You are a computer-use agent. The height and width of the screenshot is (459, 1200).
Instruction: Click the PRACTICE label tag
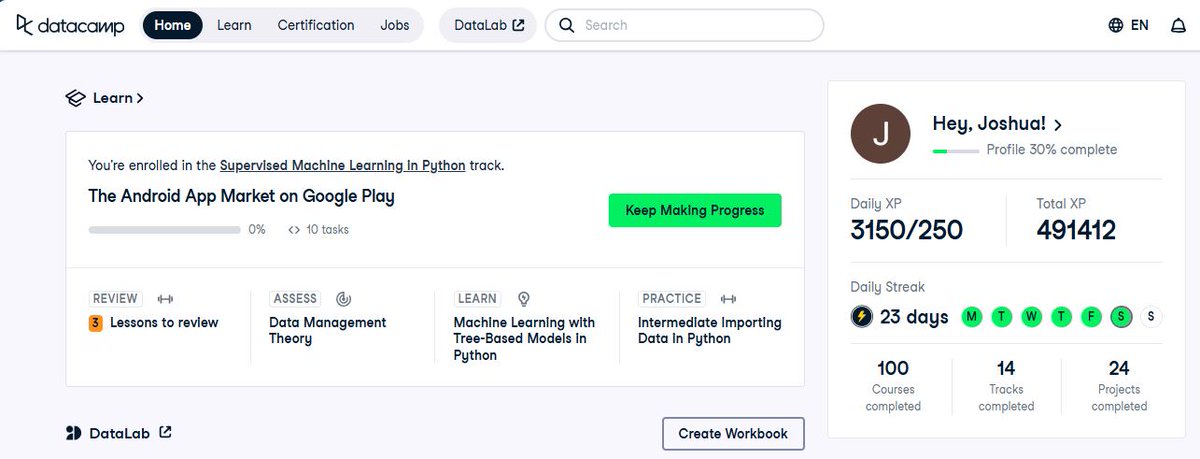pos(672,298)
